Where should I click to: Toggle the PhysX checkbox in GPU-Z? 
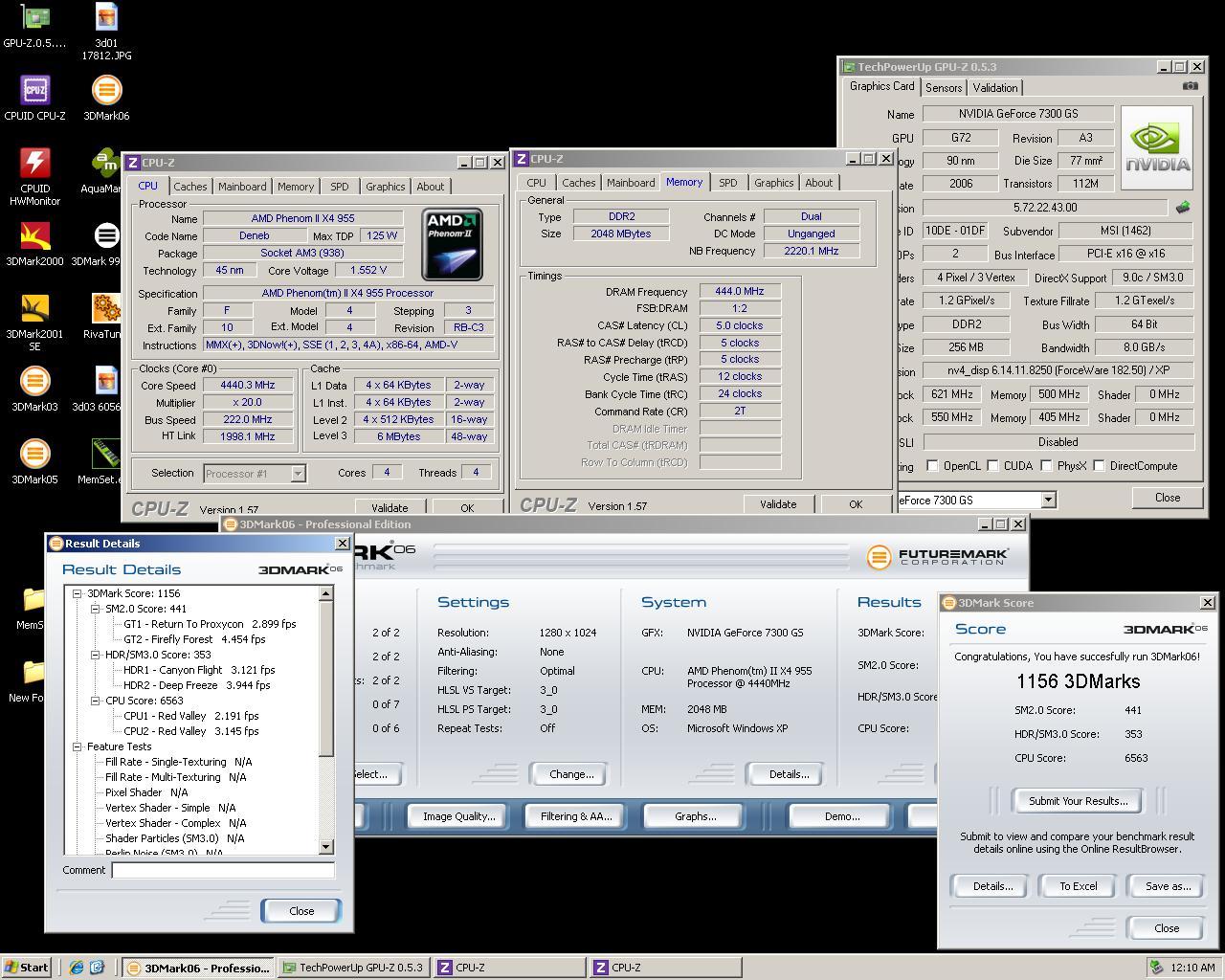click(x=1046, y=466)
